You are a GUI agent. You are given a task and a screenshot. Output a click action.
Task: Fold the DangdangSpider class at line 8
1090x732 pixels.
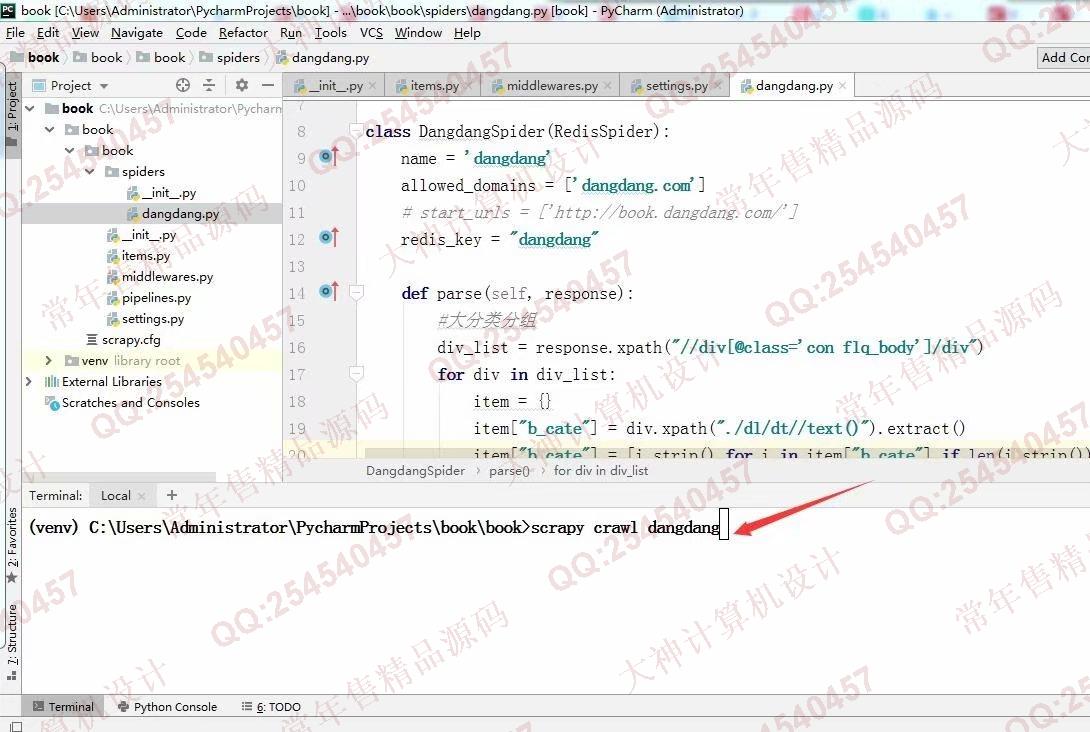pyautogui.click(x=356, y=131)
